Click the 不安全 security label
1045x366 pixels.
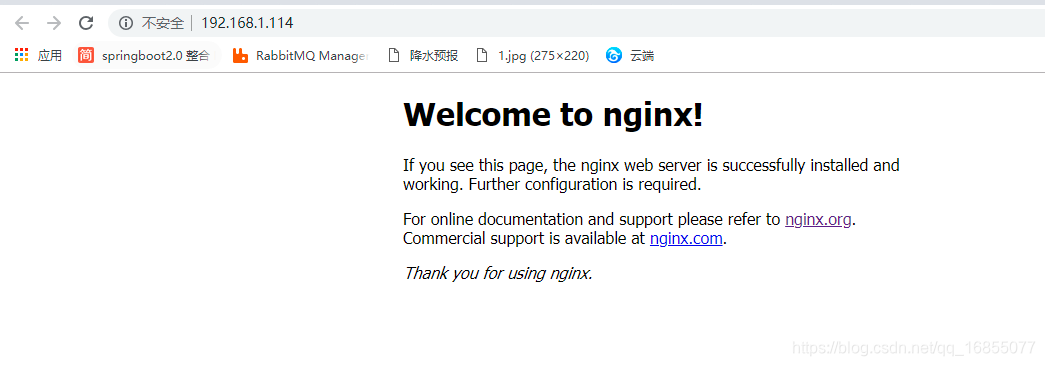tap(163, 23)
